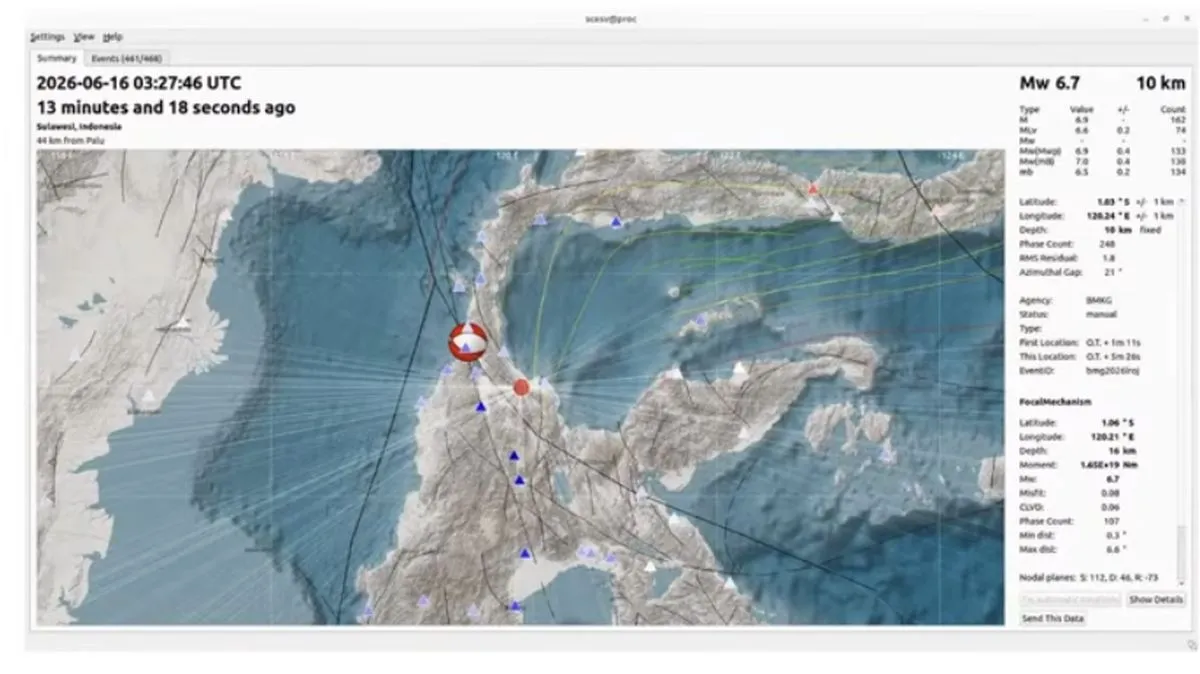Click the origin Phase Count value 248
Viewport: 1200px width, 674px height.
coord(1107,244)
